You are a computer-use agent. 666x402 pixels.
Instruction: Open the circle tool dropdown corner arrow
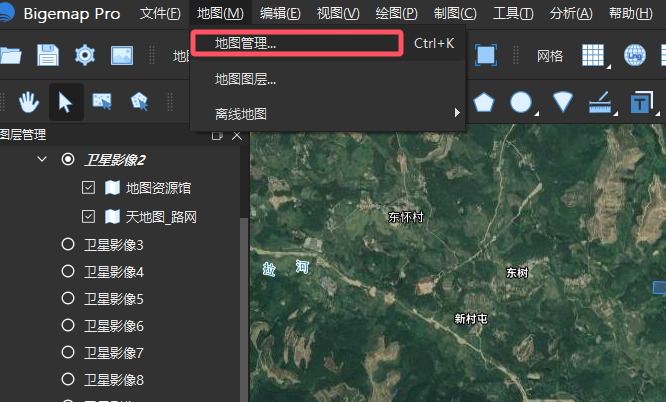536,113
